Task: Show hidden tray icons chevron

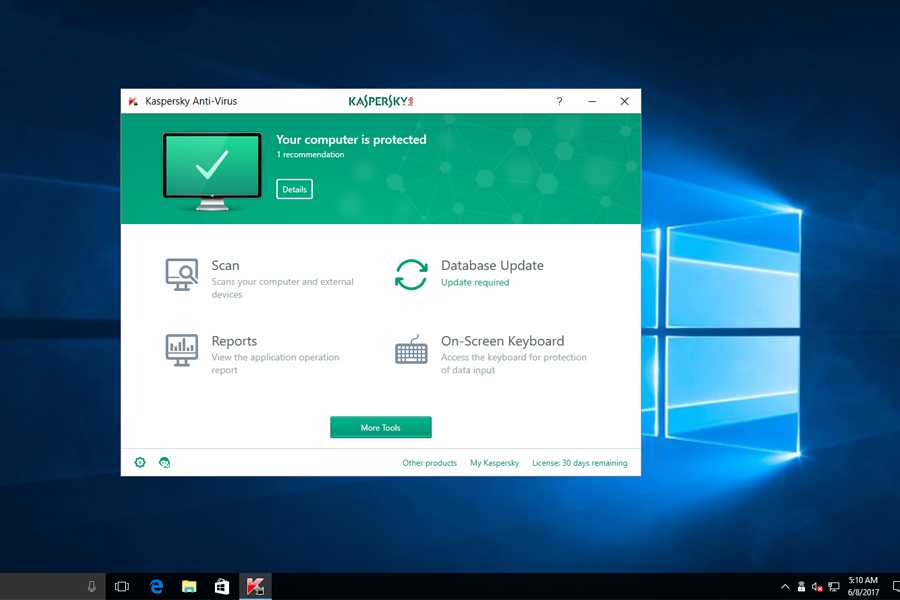Action: [x=785, y=587]
